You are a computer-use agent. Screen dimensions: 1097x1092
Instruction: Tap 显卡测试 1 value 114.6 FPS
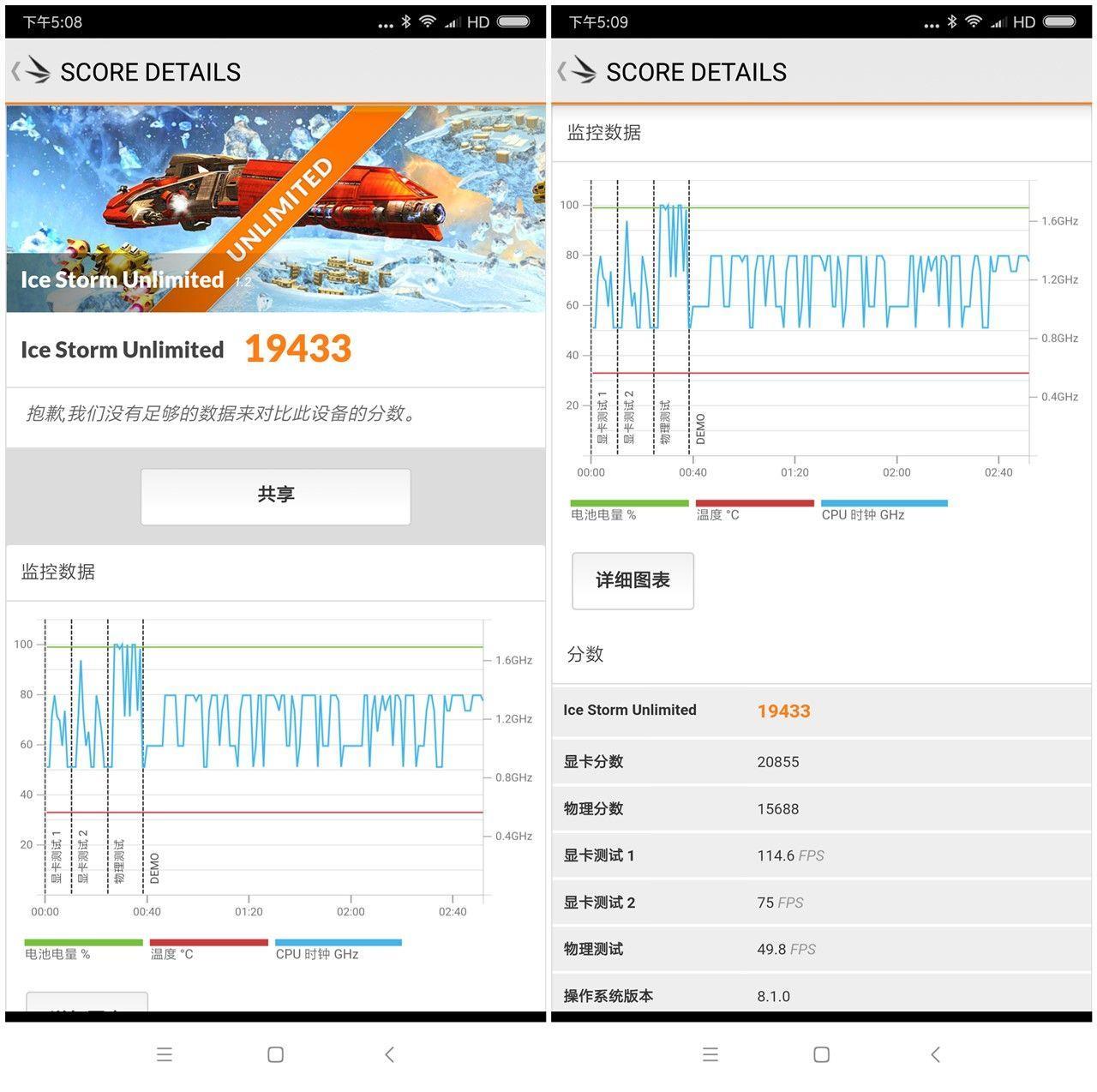[x=790, y=855]
